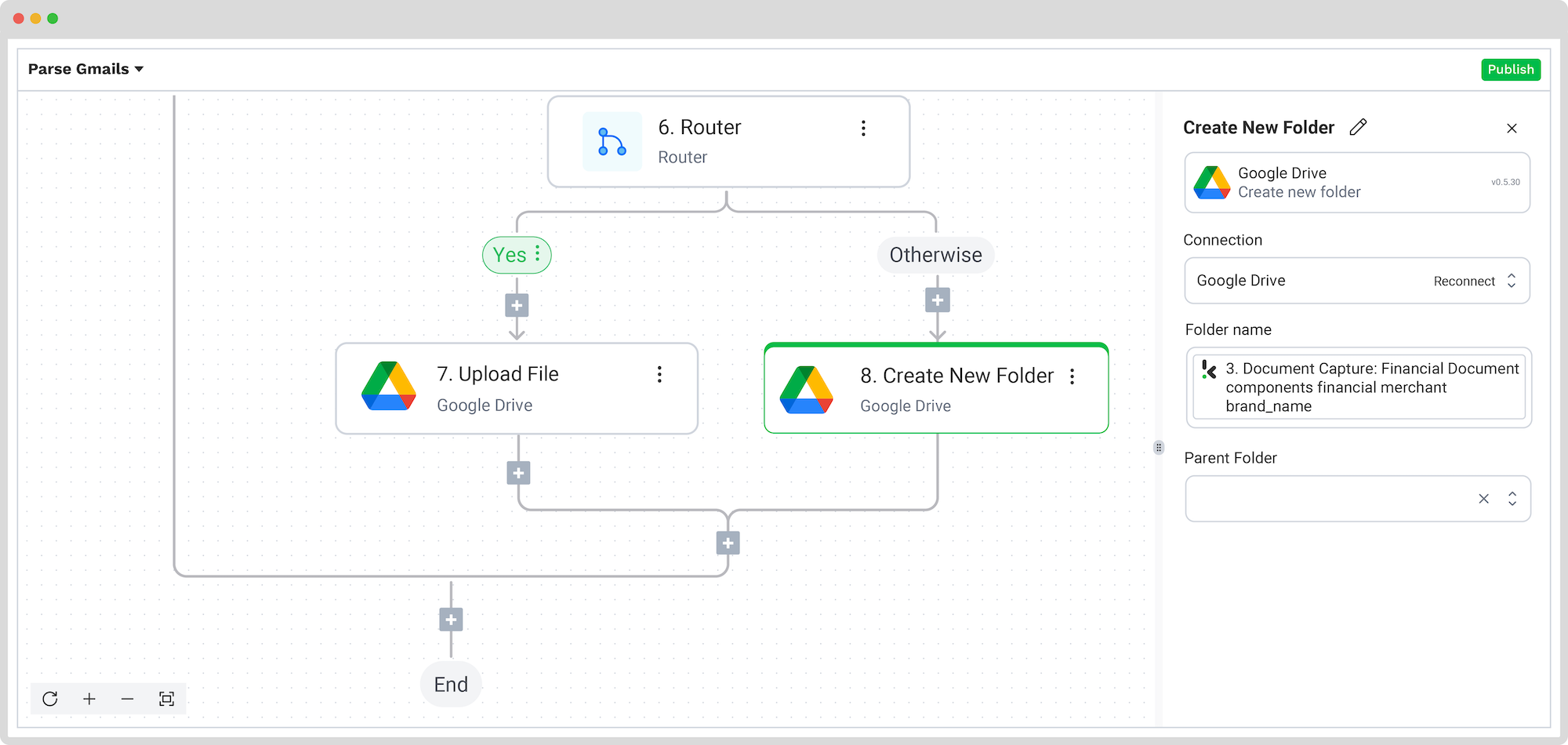Image resolution: width=1568 pixels, height=745 pixels.
Task: Open the Yes branch options dots
Action: click(x=537, y=253)
